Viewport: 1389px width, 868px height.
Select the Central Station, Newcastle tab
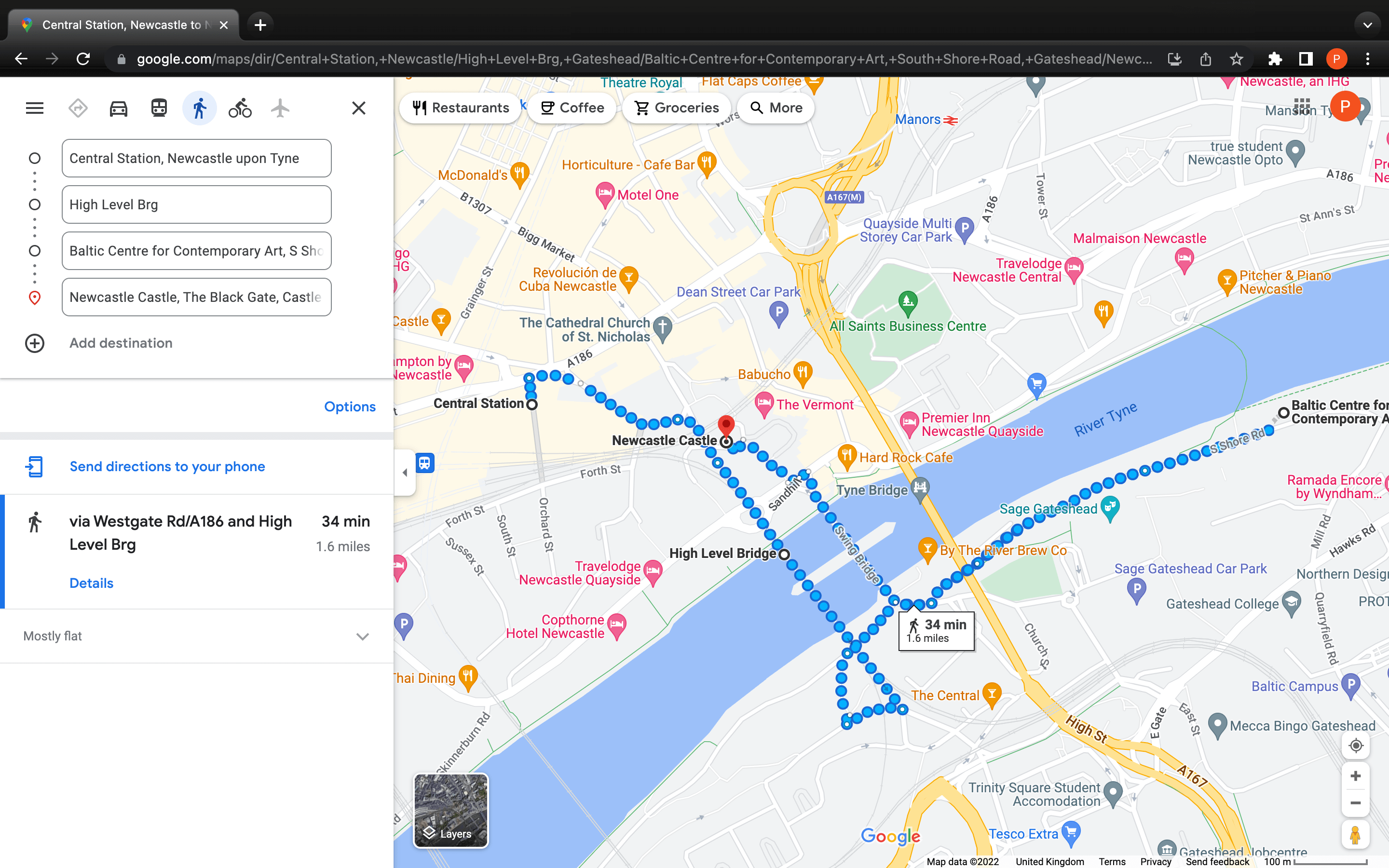(123, 25)
